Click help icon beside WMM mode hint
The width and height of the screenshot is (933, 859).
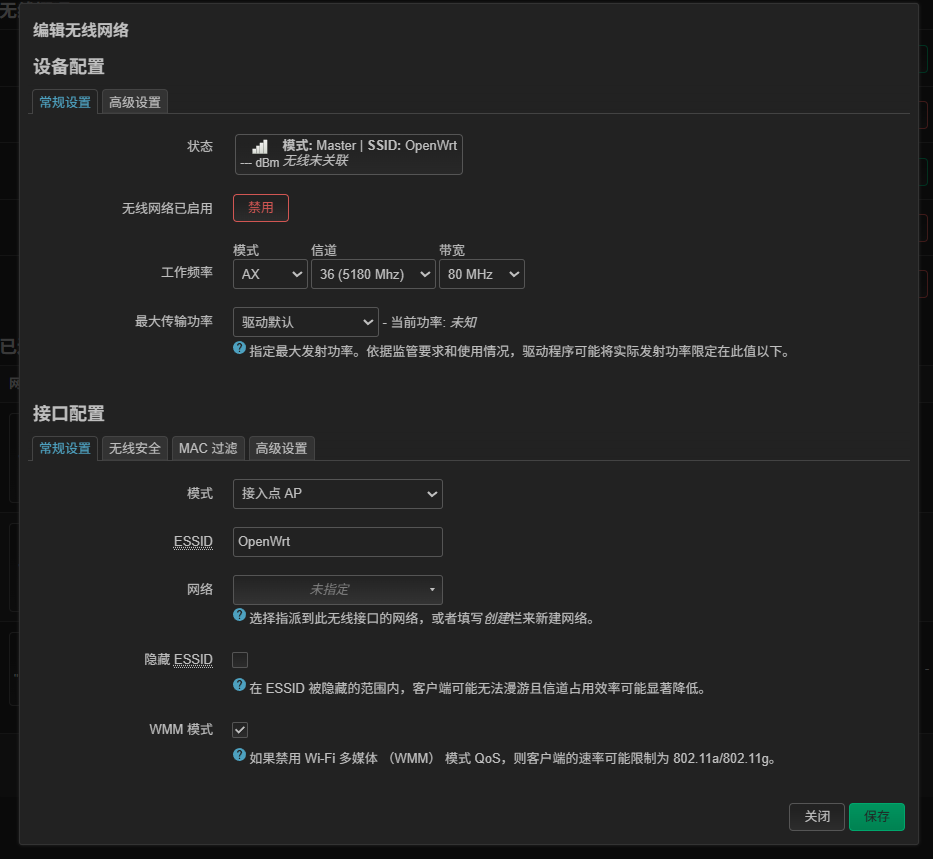click(240, 756)
